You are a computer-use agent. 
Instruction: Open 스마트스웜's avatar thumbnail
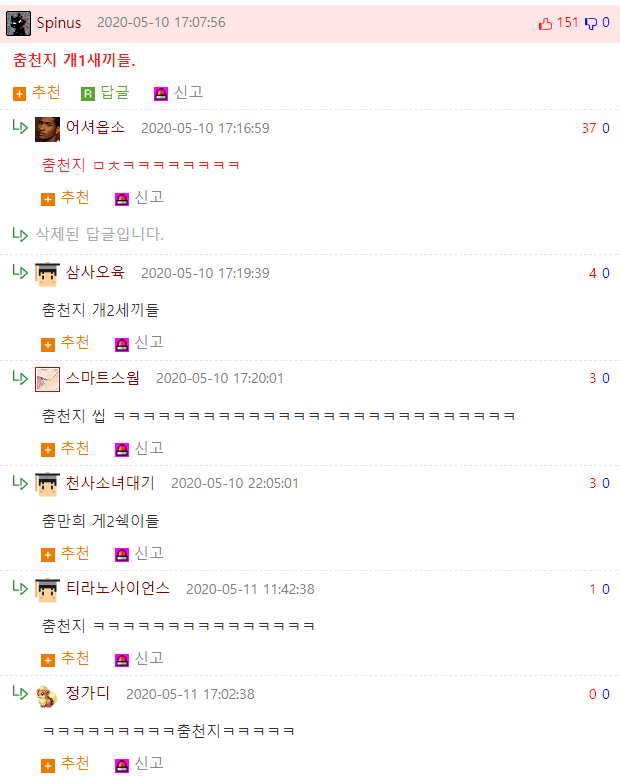48,379
